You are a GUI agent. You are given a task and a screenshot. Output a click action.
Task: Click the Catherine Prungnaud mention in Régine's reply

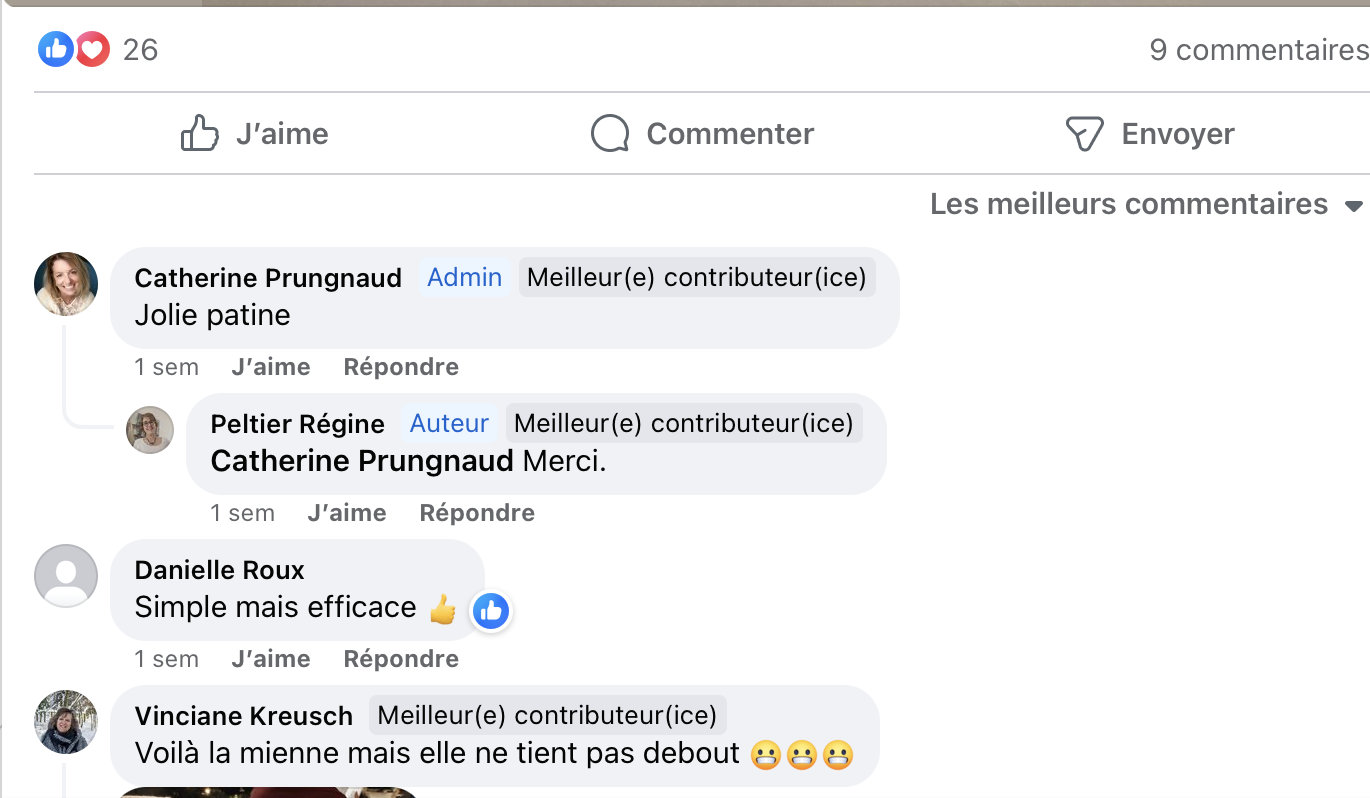point(363,461)
